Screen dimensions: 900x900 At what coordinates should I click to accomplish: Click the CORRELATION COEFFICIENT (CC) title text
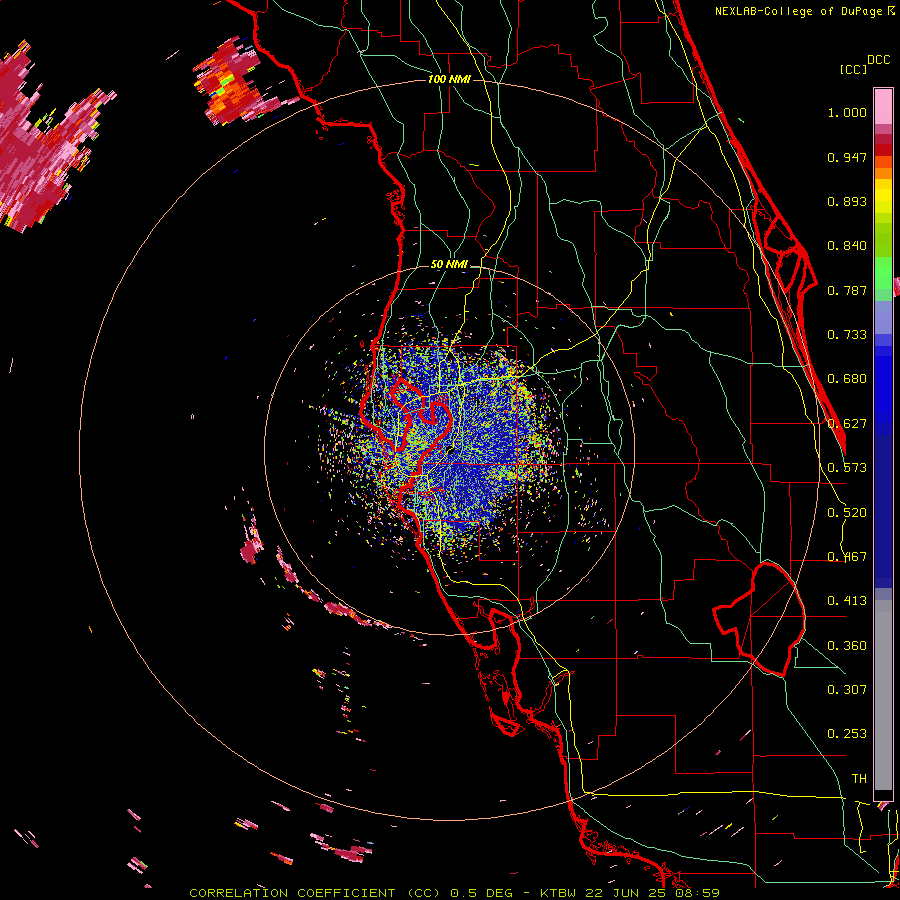point(314,893)
